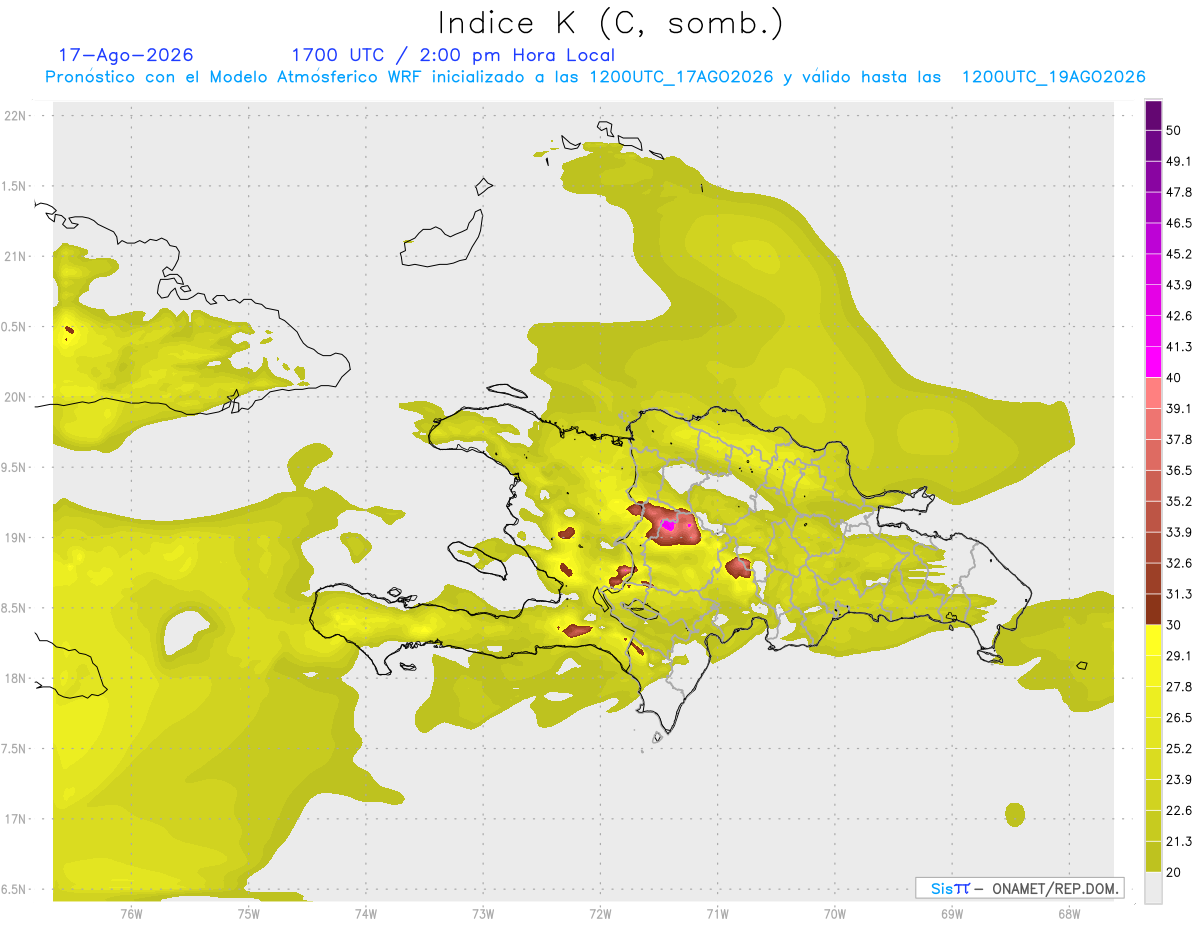Click the legend value "47.8"
The height and width of the screenshot is (927, 1200).
1179,192
